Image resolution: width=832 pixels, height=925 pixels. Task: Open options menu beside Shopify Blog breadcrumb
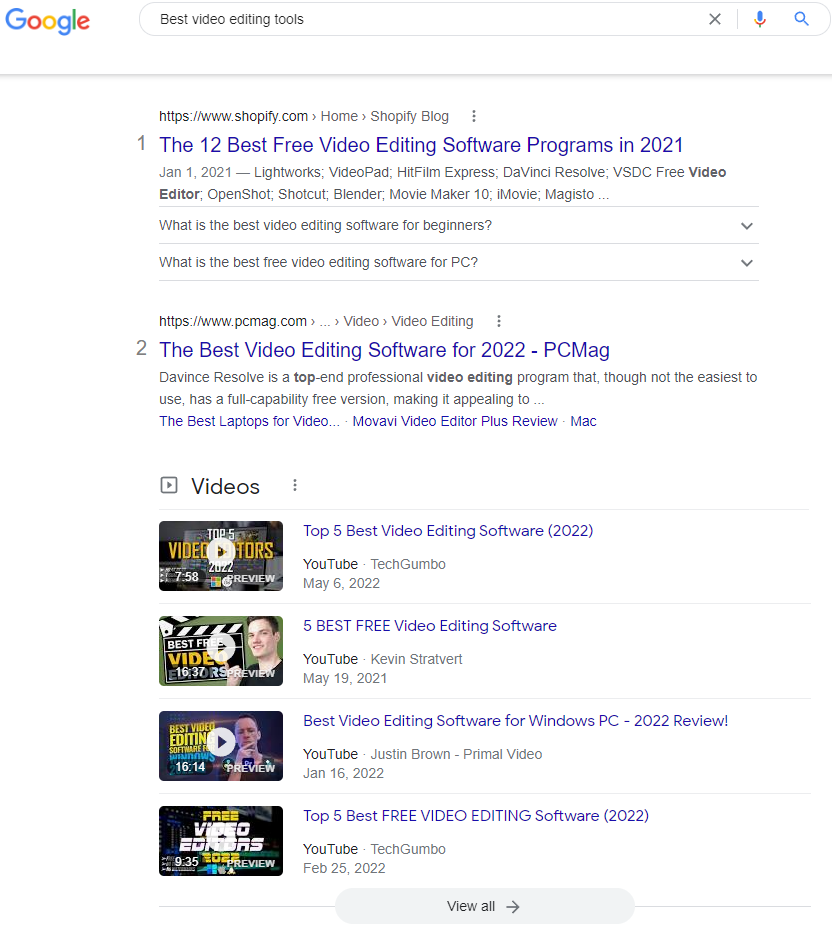tap(473, 116)
